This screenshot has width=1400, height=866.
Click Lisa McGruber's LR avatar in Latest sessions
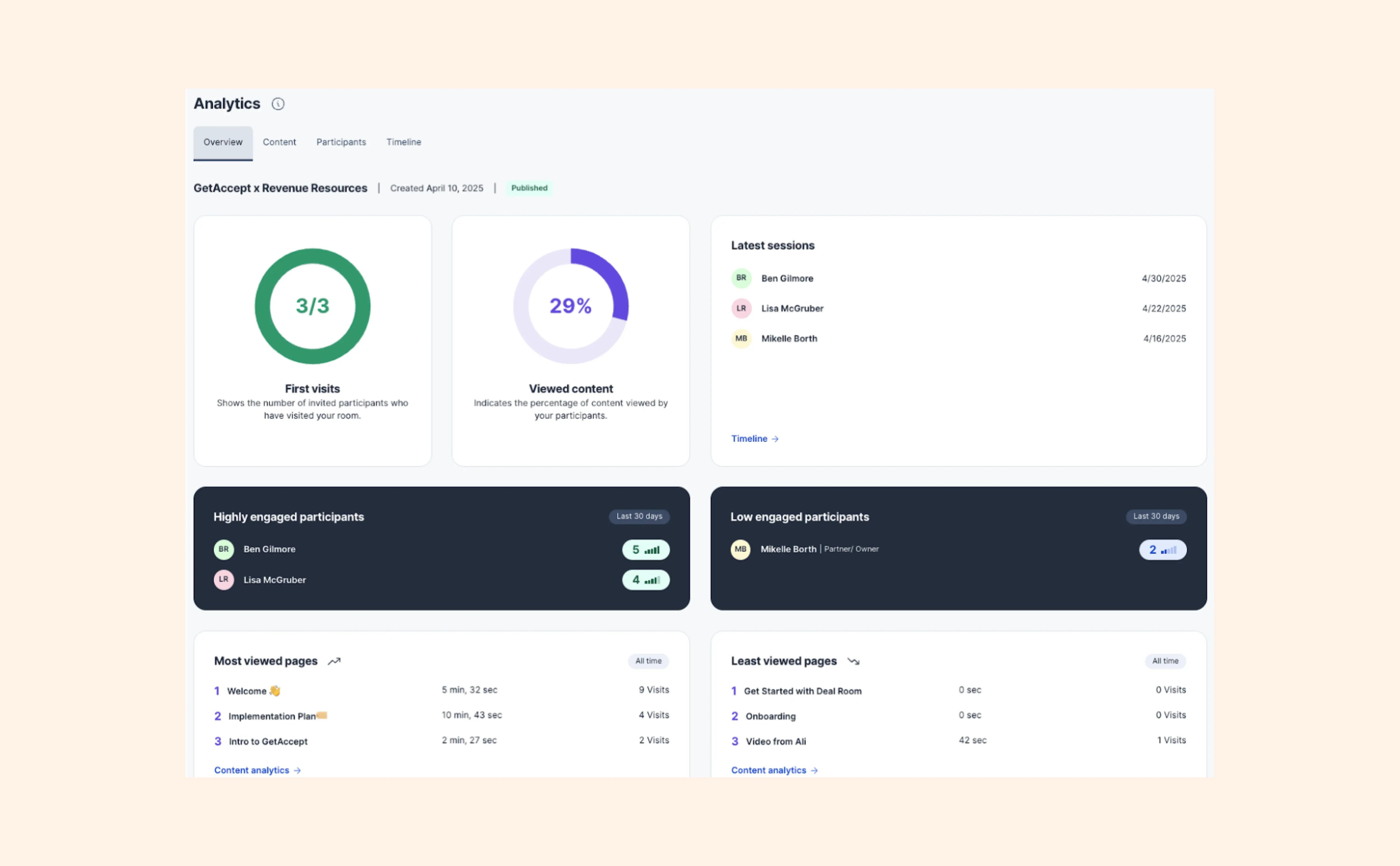pyautogui.click(x=741, y=308)
